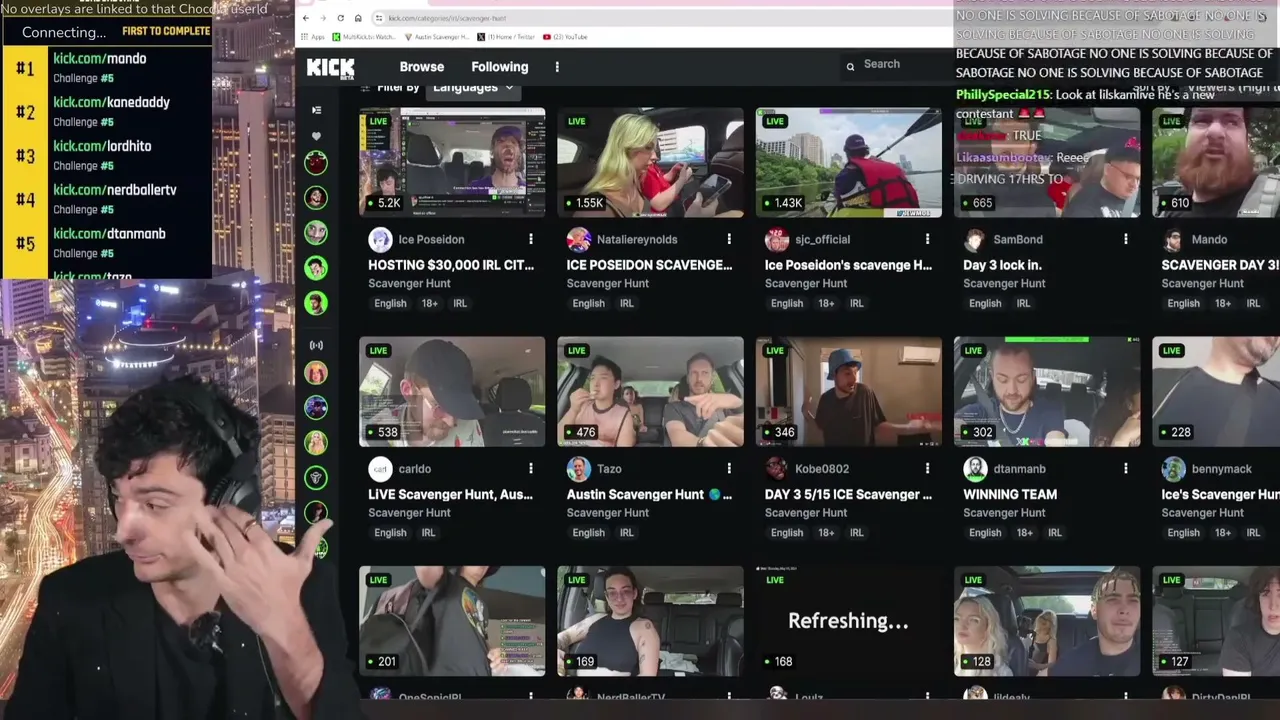Open options menu for SamBond card
The image size is (1280, 720).
[1125, 239]
